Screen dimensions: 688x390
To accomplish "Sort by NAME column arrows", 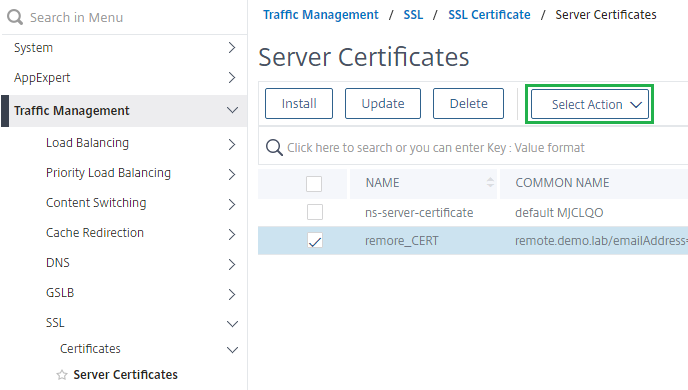I will click(490, 182).
